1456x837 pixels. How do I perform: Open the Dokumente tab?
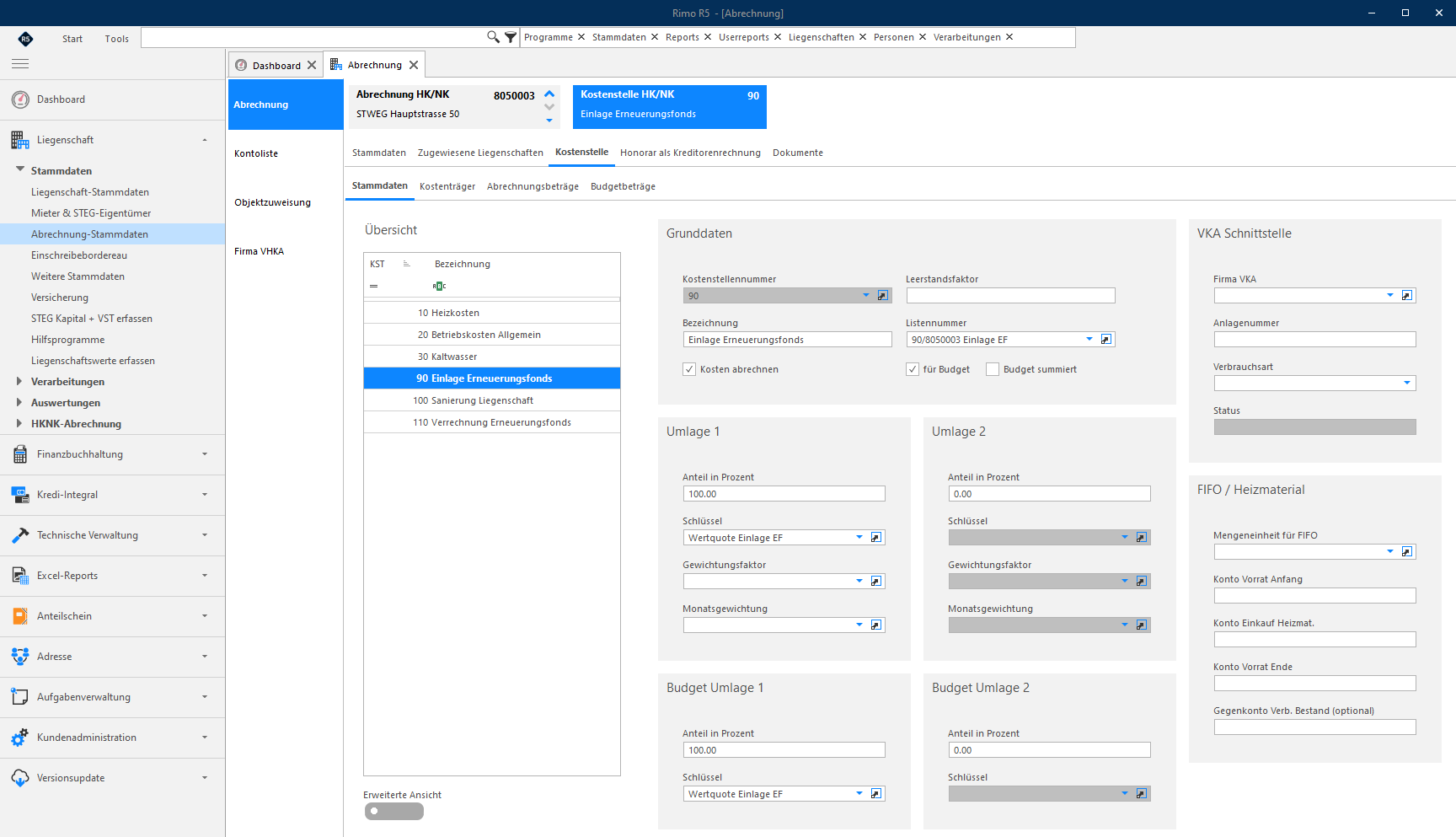pos(798,153)
